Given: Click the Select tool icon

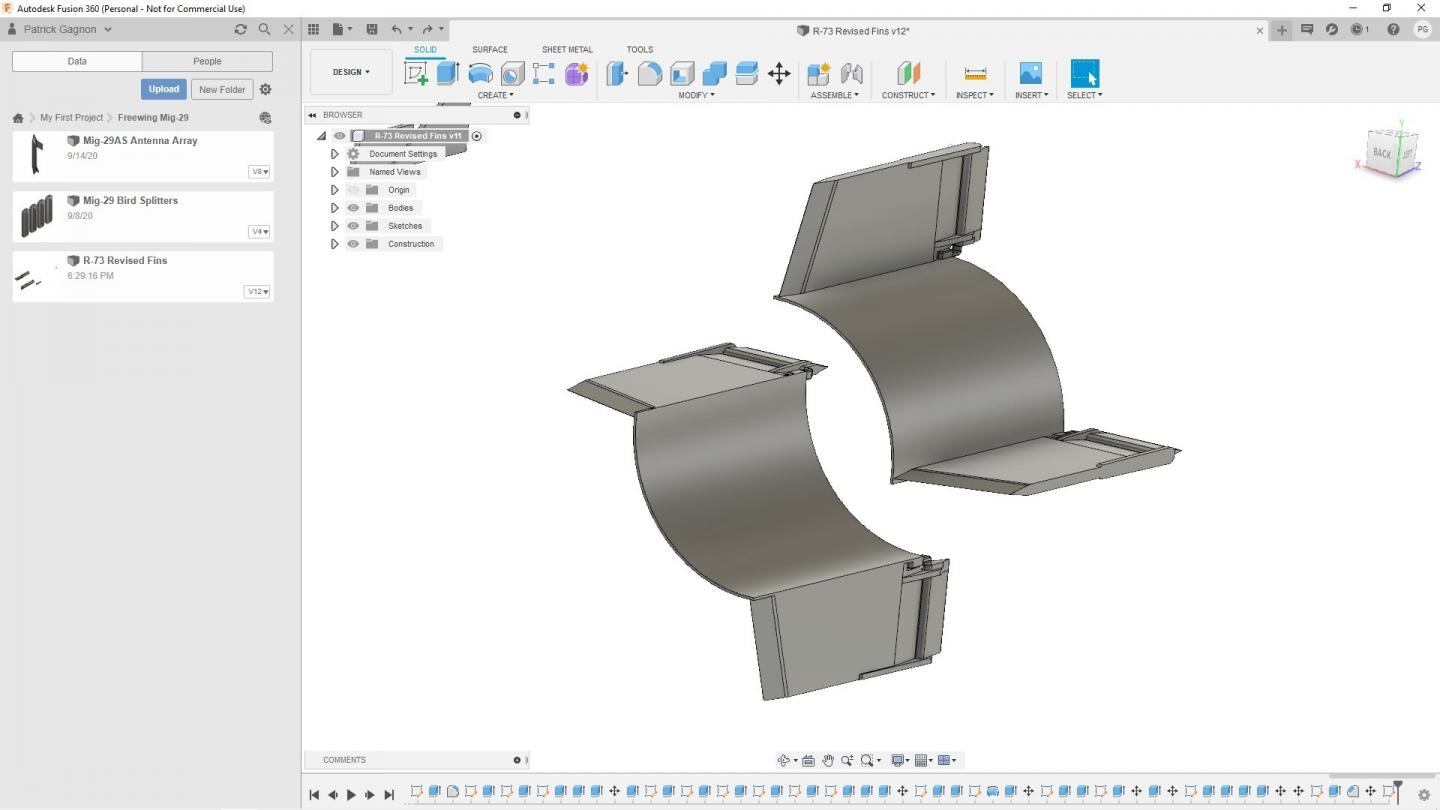Looking at the screenshot, I should [1085, 73].
